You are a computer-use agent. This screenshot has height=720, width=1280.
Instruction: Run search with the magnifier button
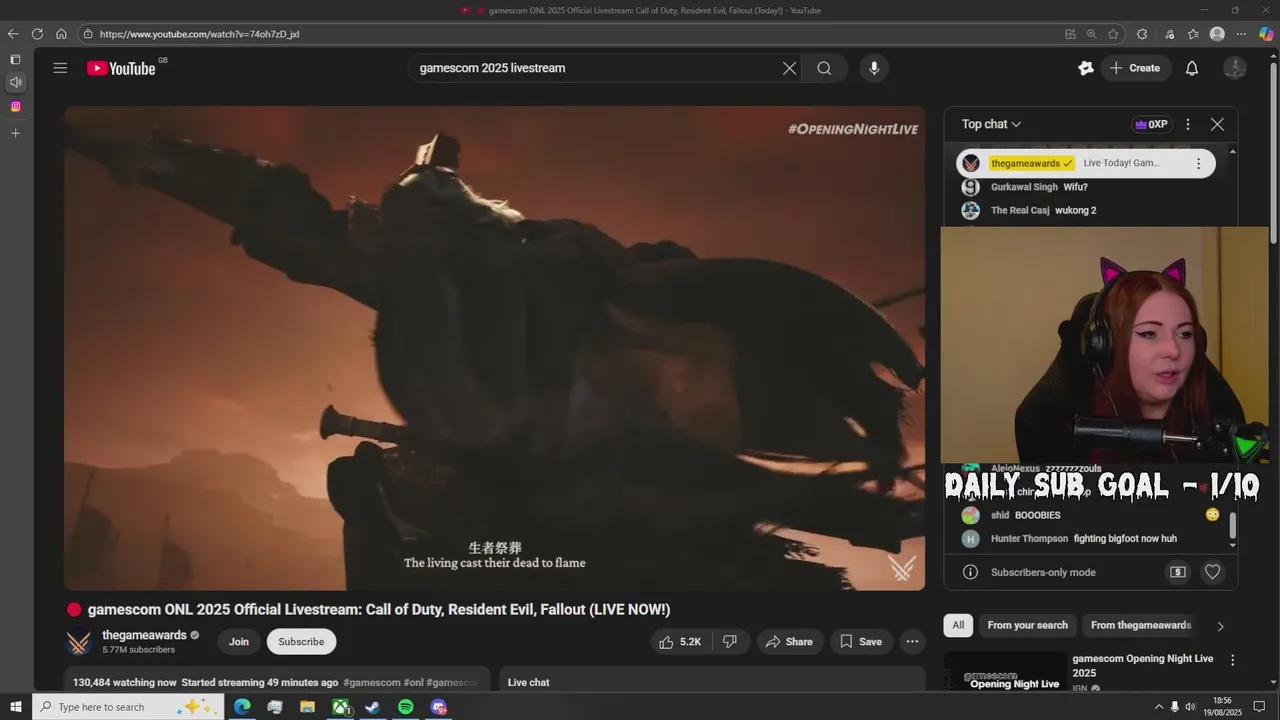pyautogui.click(x=824, y=68)
